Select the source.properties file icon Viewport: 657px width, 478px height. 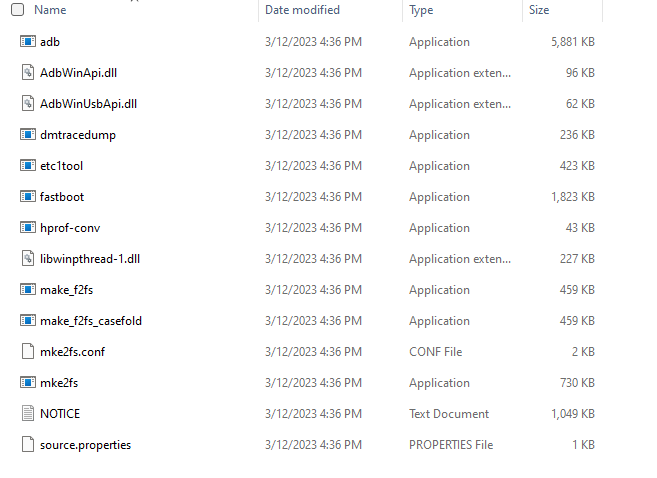point(28,445)
